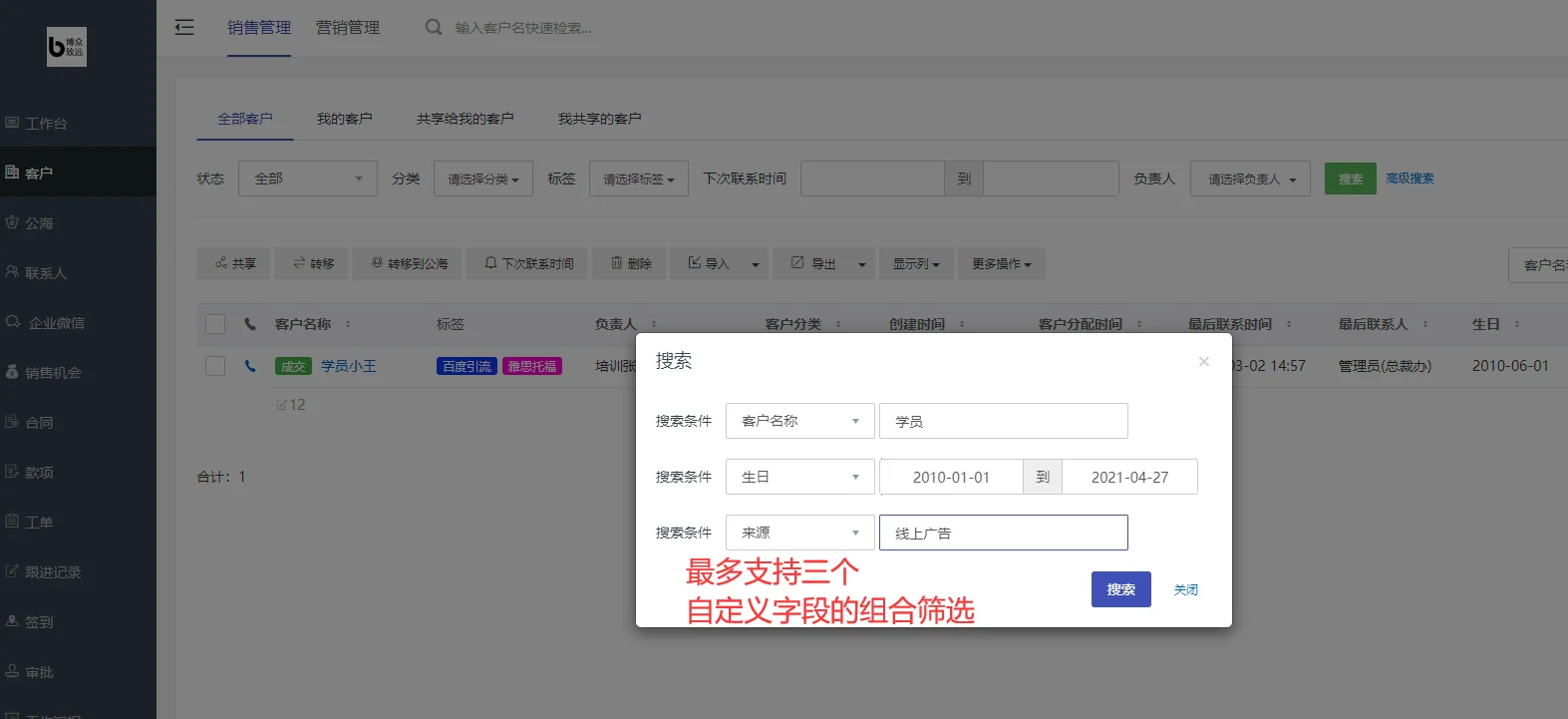Focus the quick customer name search box
Screen dimensions: 1568x719
(x=523, y=28)
